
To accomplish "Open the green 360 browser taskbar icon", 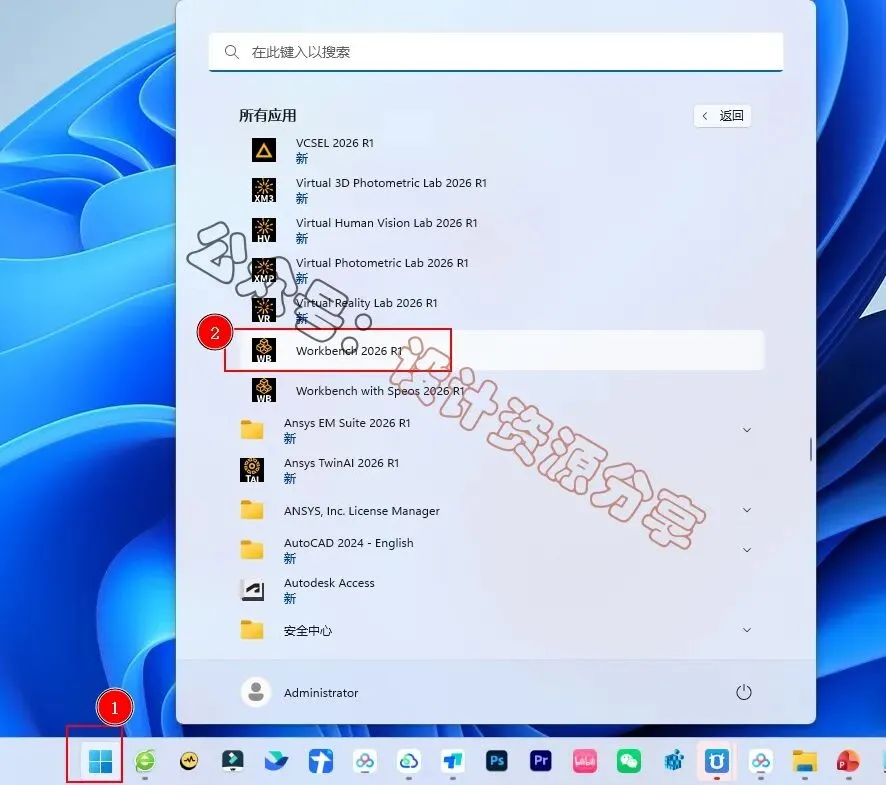I will pos(145,761).
